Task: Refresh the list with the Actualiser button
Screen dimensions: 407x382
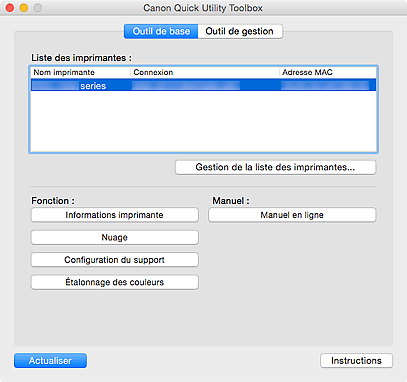Action: pos(50,361)
